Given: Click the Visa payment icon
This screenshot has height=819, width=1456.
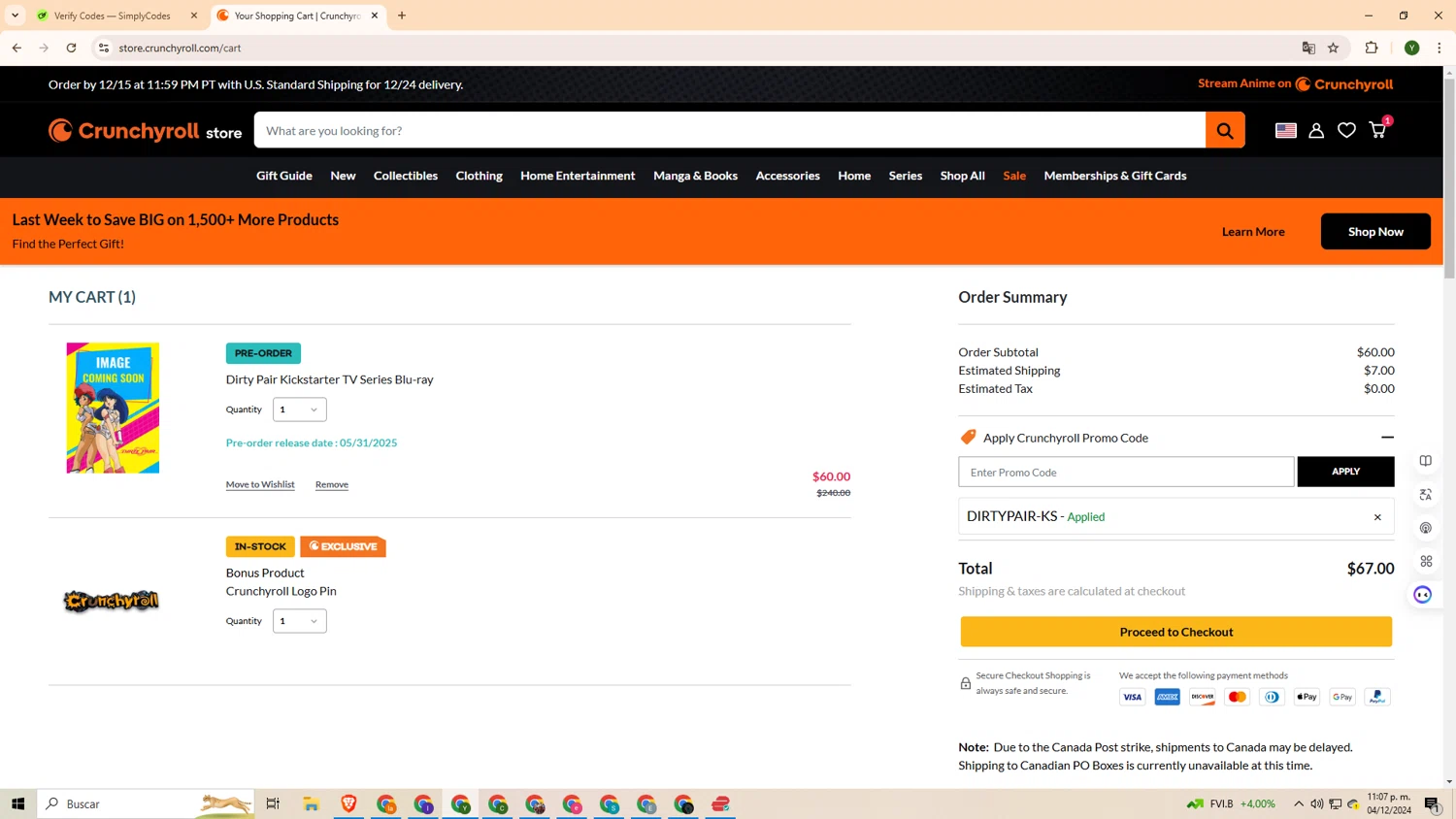Looking at the screenshot, I should click(1132, 697).
